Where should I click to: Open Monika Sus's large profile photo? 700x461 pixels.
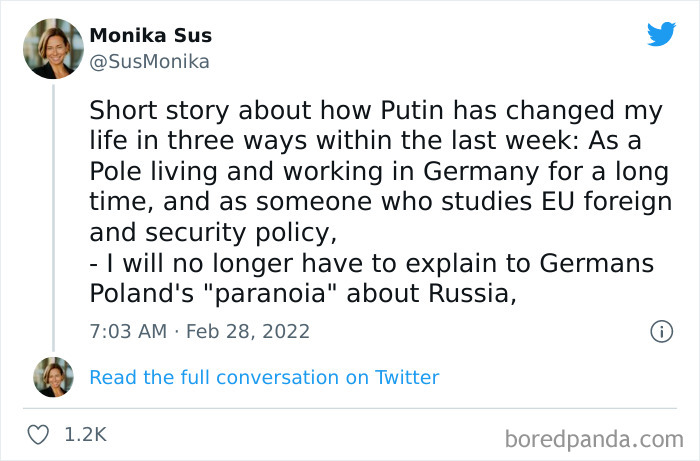(53, 48)
